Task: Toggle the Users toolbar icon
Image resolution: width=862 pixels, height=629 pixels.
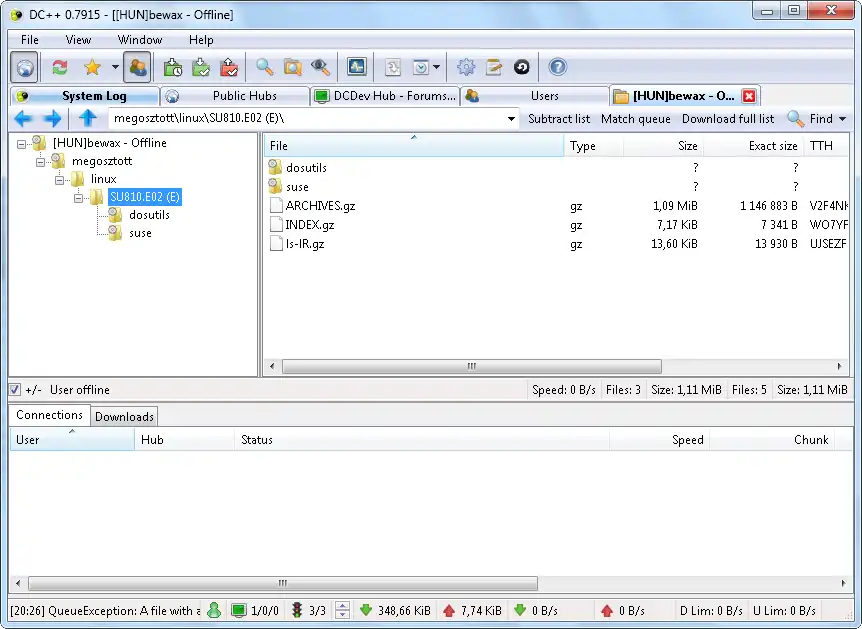Action: [137, 67]
